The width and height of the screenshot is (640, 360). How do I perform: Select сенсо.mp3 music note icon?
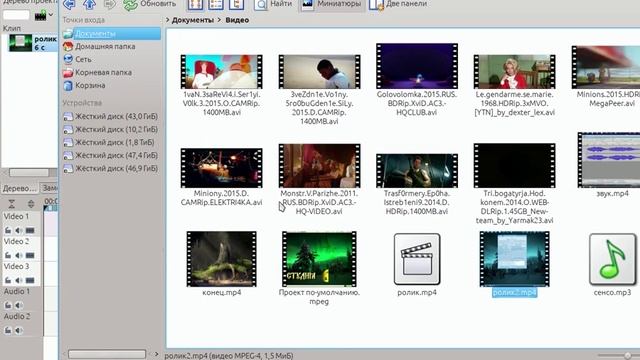coord(612,259)
